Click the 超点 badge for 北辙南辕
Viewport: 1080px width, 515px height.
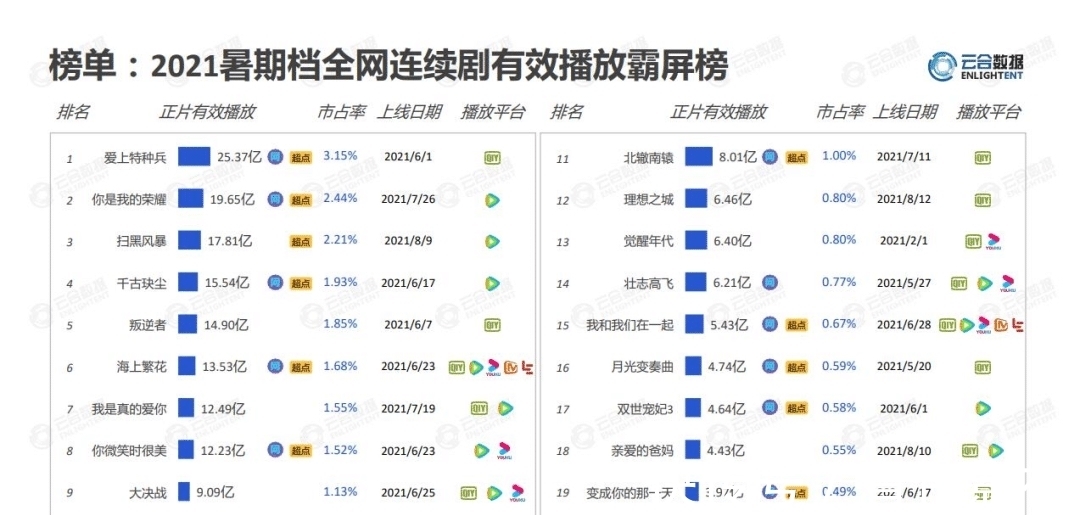coord(797,158)
